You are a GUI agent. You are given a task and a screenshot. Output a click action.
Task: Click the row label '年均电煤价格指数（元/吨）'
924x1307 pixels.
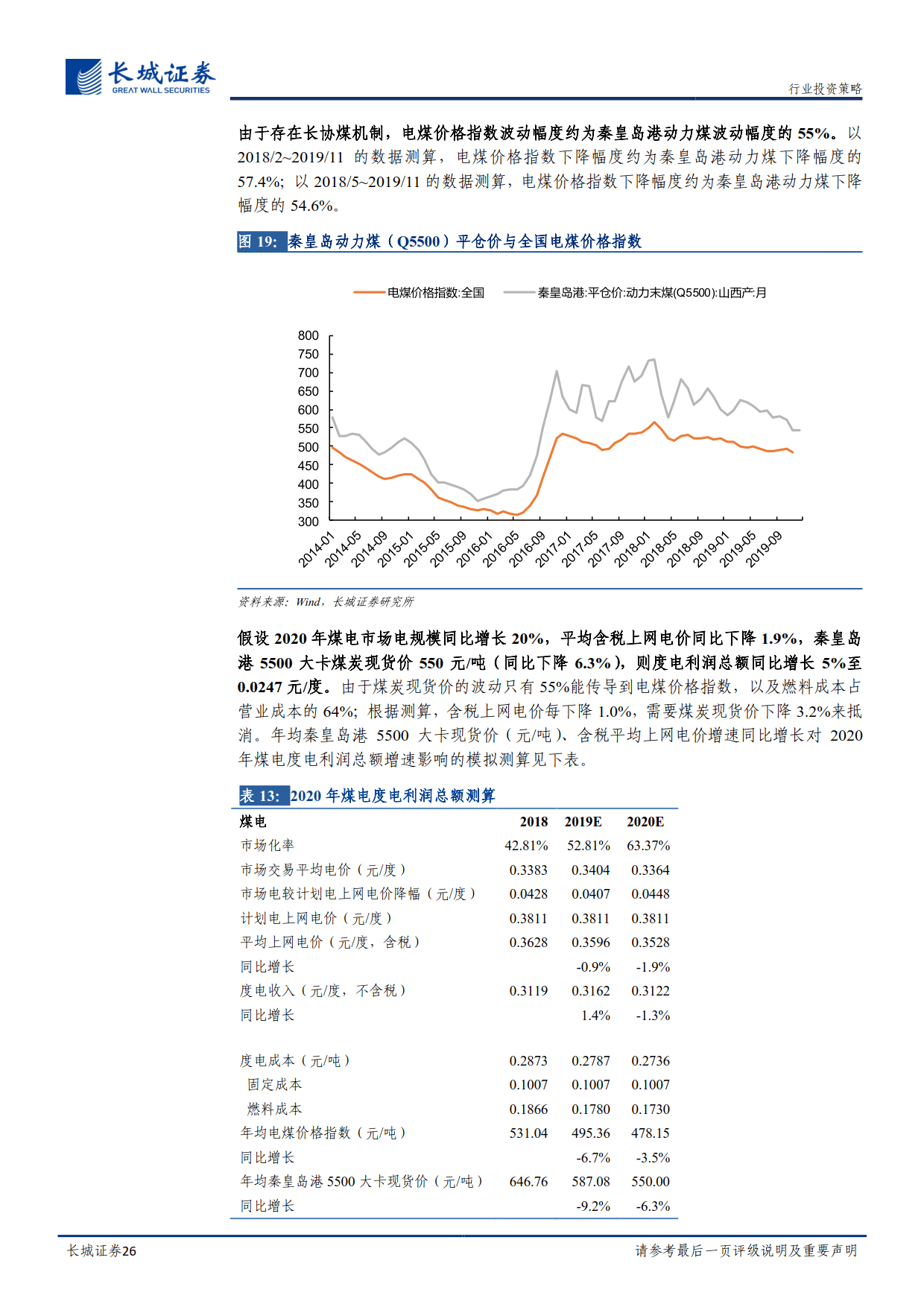pyautogui.click(x=323, y=1133)
